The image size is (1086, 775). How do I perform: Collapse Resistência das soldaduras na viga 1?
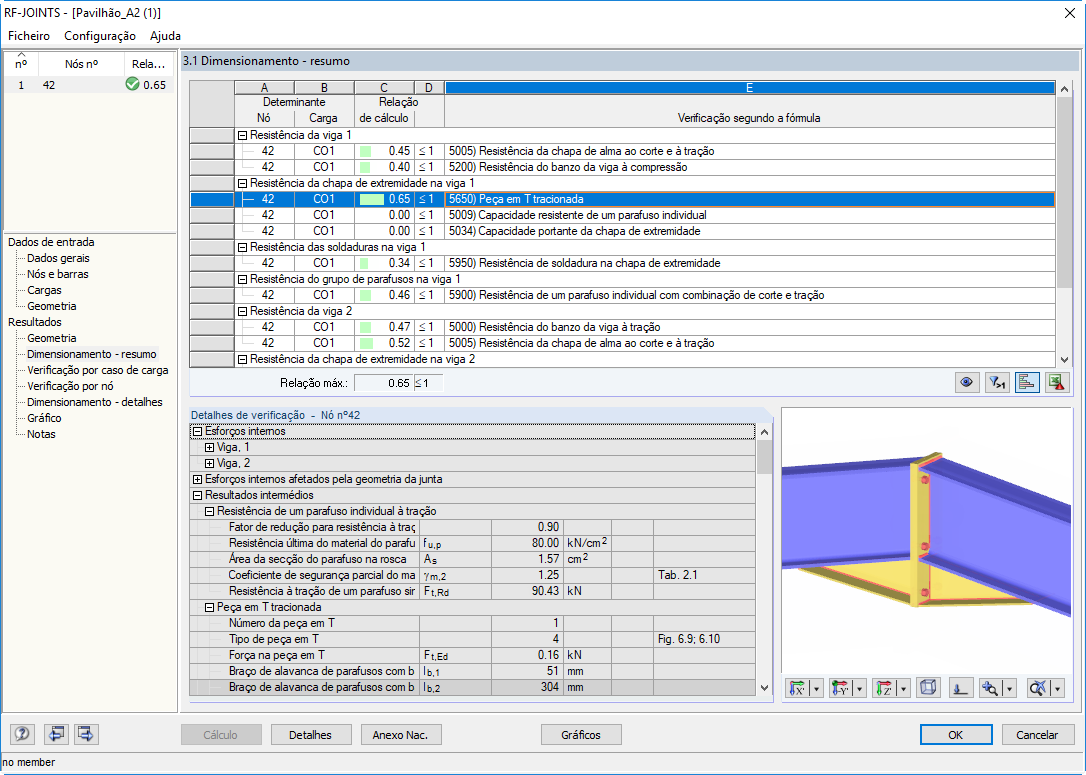click(x=242, y=247)
